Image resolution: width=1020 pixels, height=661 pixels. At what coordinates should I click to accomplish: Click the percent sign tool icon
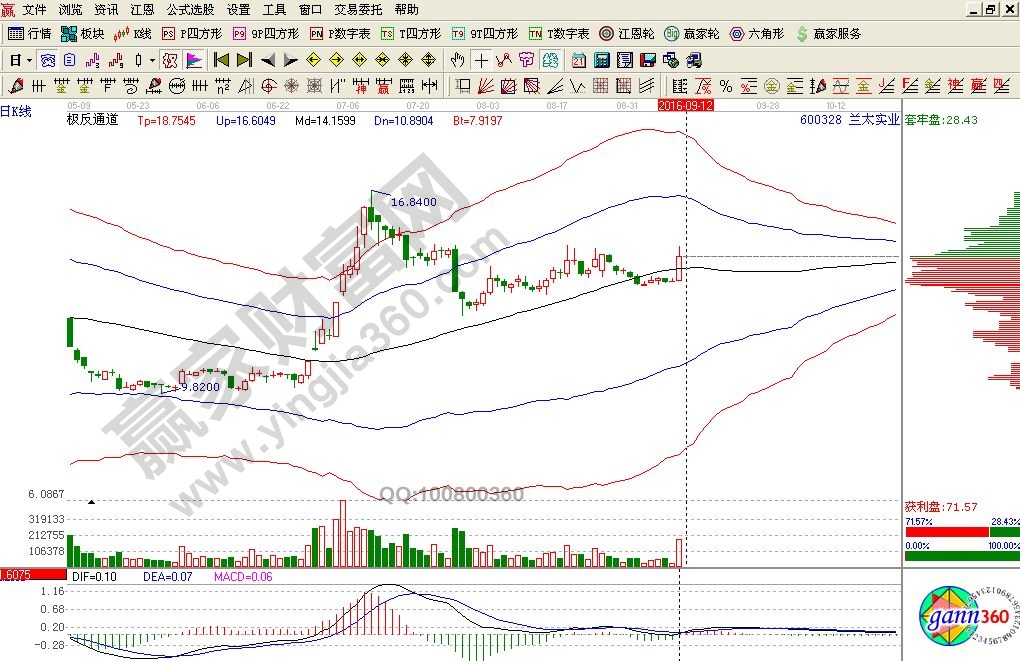point(724,85)
